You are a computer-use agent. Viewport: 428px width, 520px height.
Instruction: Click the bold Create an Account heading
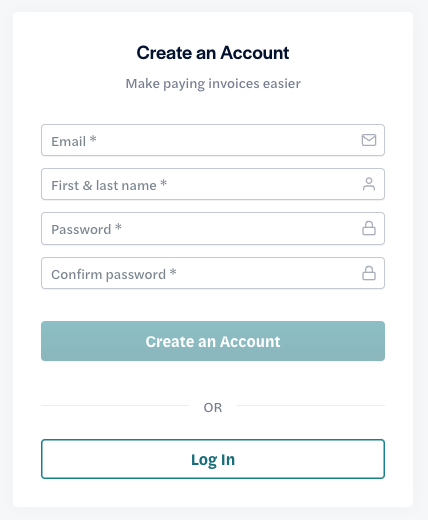[x=213, y=53]
